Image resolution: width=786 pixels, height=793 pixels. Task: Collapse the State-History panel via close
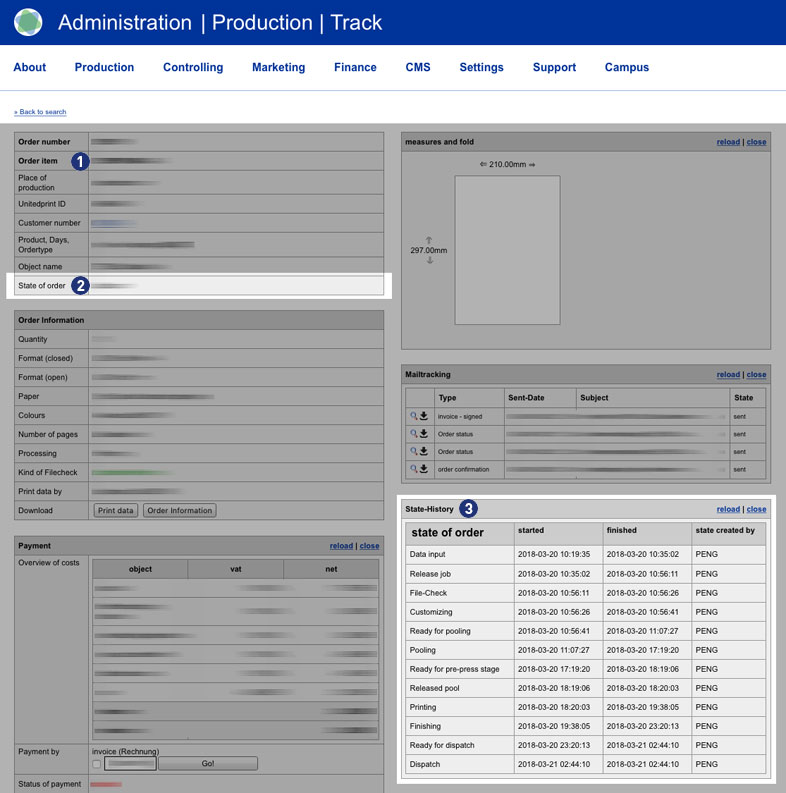pos(756,509)
